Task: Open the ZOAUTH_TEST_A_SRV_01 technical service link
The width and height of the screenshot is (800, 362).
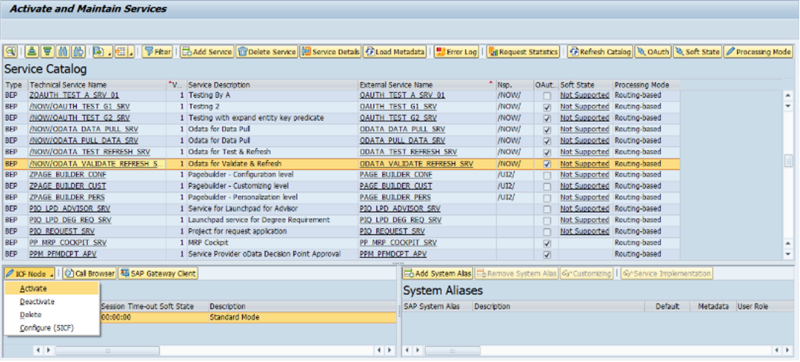Action: tap(74, 95)
